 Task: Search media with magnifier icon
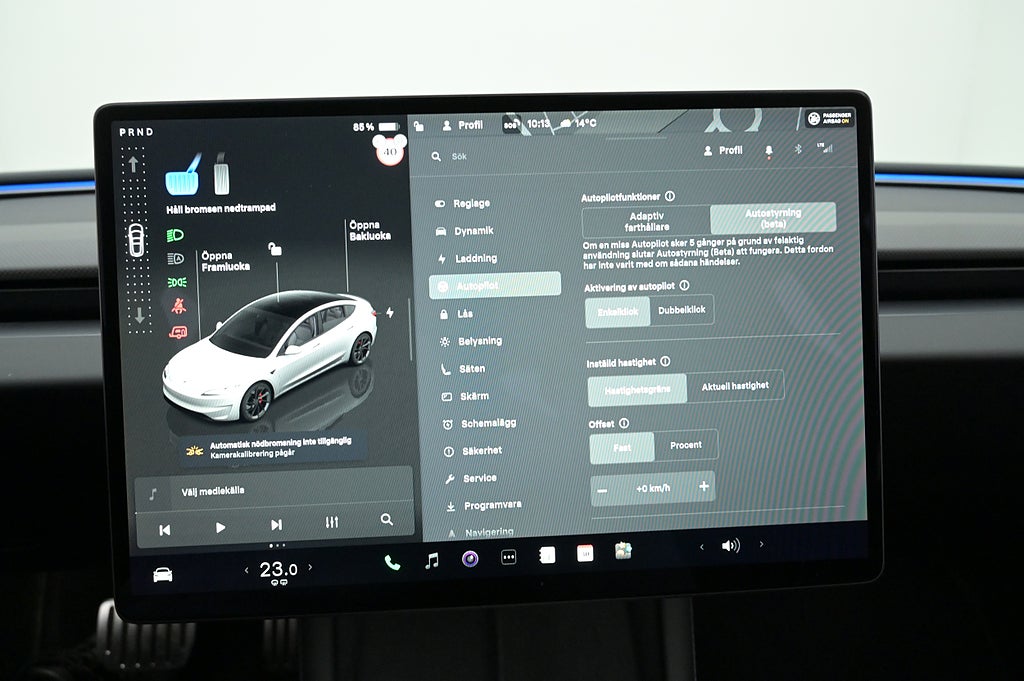coord(387,520)
